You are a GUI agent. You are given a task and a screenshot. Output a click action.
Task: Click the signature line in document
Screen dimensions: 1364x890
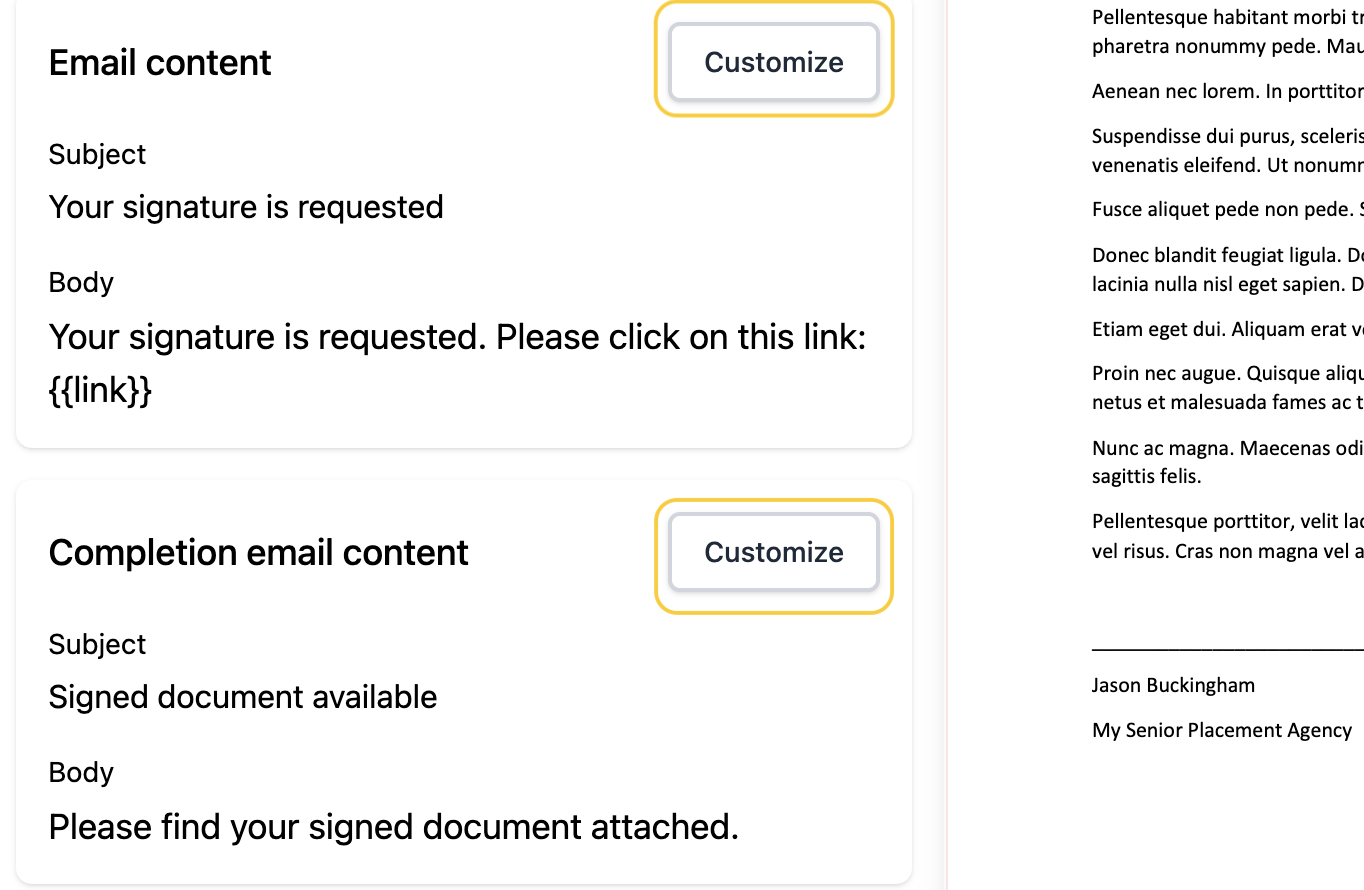(x=1228, y=648)
